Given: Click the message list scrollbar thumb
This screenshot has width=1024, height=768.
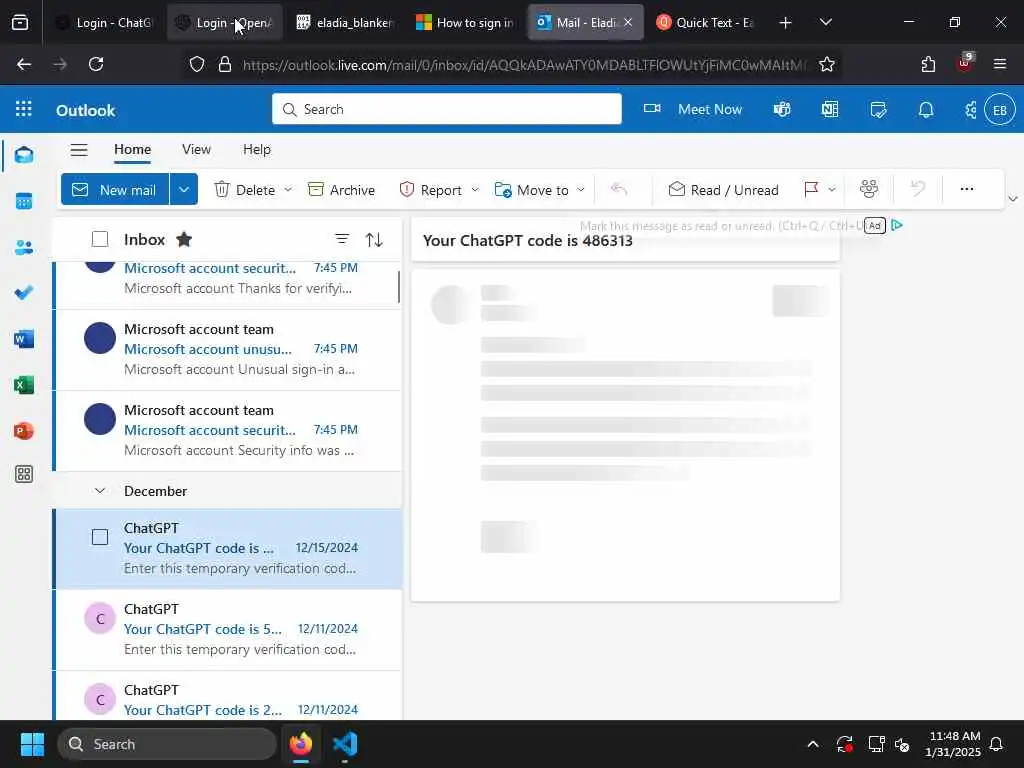Looking at the screenshot, I should click(x=398, y=287).
